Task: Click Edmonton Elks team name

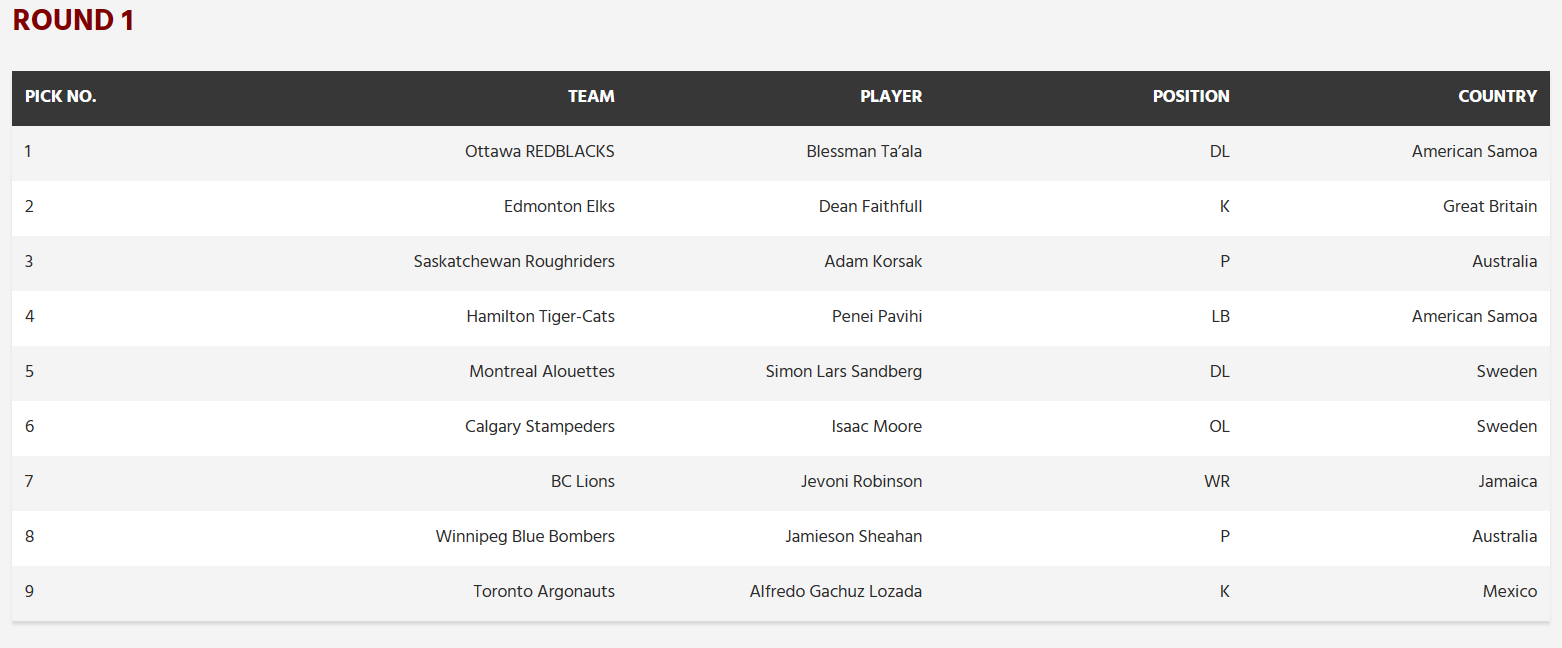Action: pyautogui.click(x=559, y=207)
